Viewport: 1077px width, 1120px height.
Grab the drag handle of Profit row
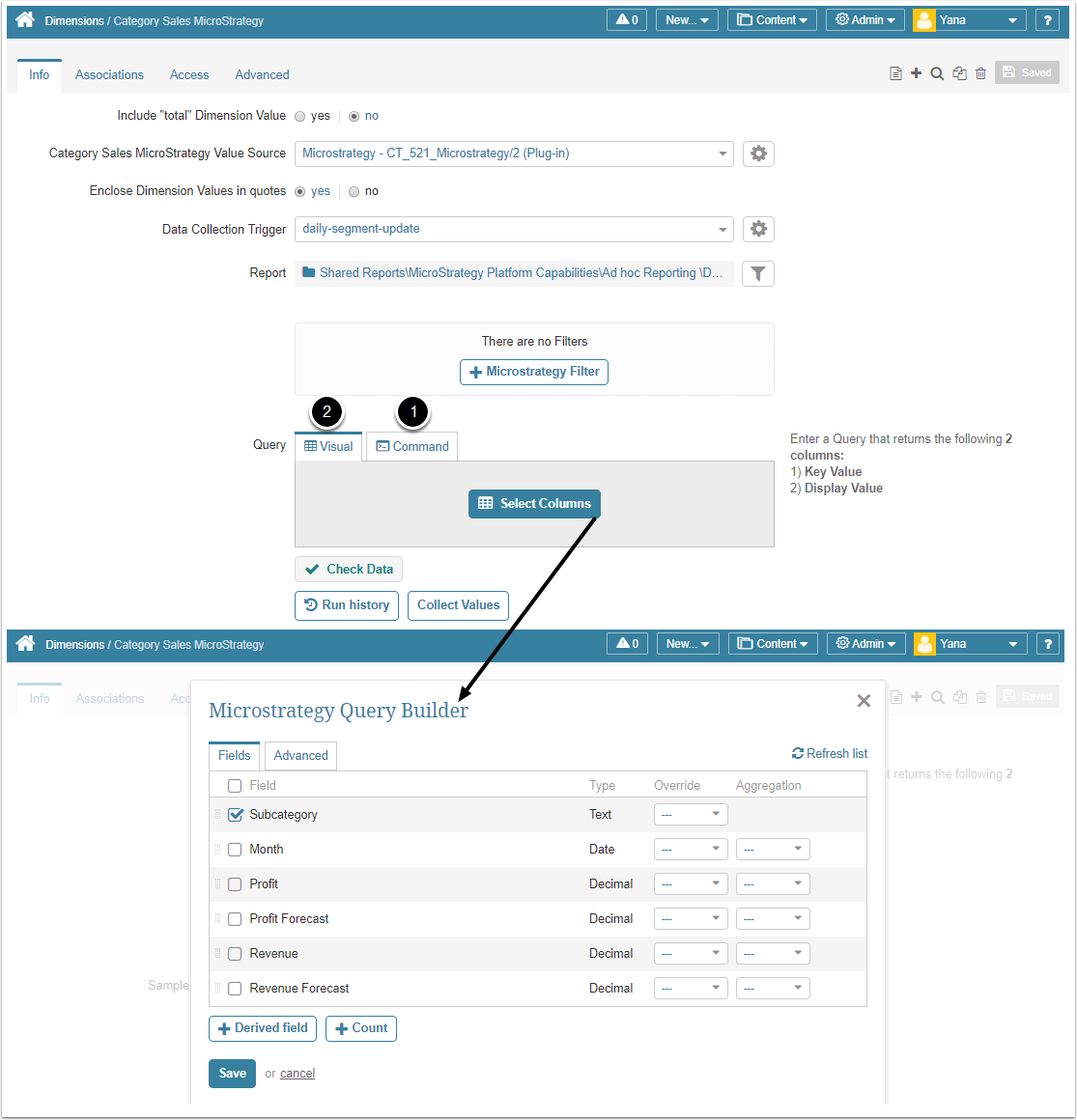tap(218, 883)
